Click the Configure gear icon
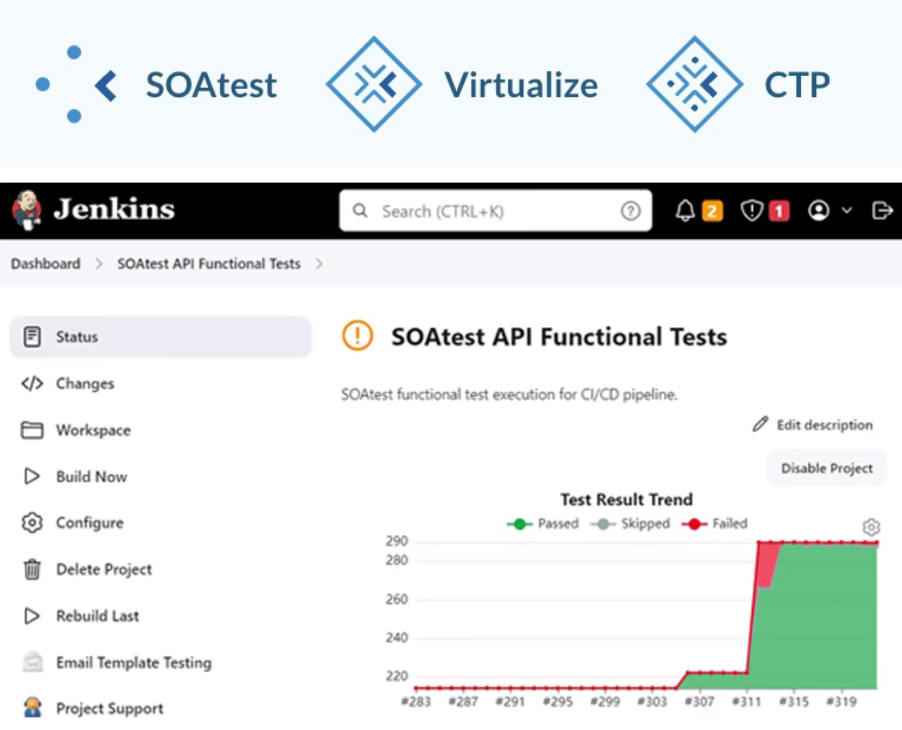This screenshot has width=902, height=730. coord(32,522)
